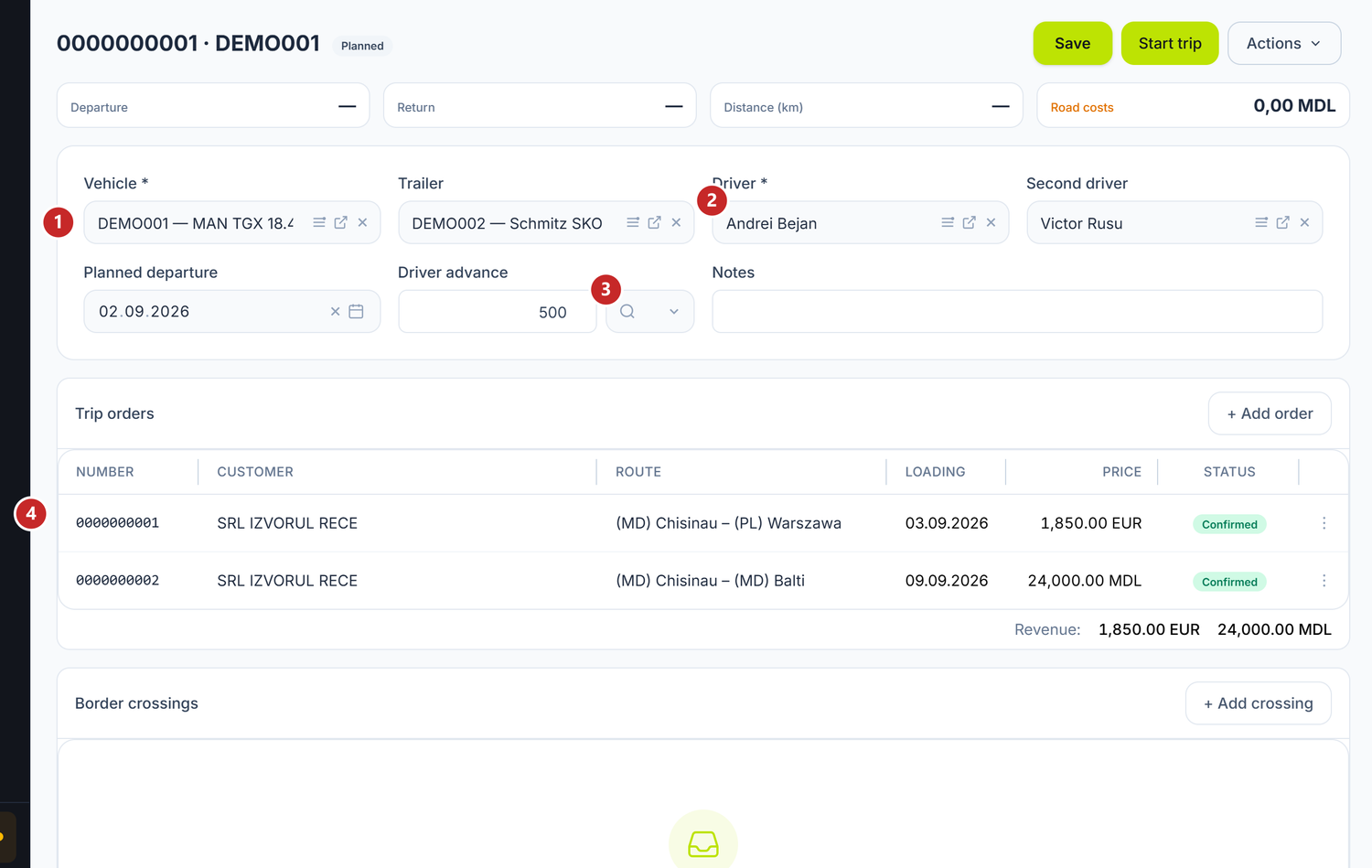This screenshot has height=868, width=1372.
Task: Select order number 0000000002 cell
Action: [x=118, y=581]
